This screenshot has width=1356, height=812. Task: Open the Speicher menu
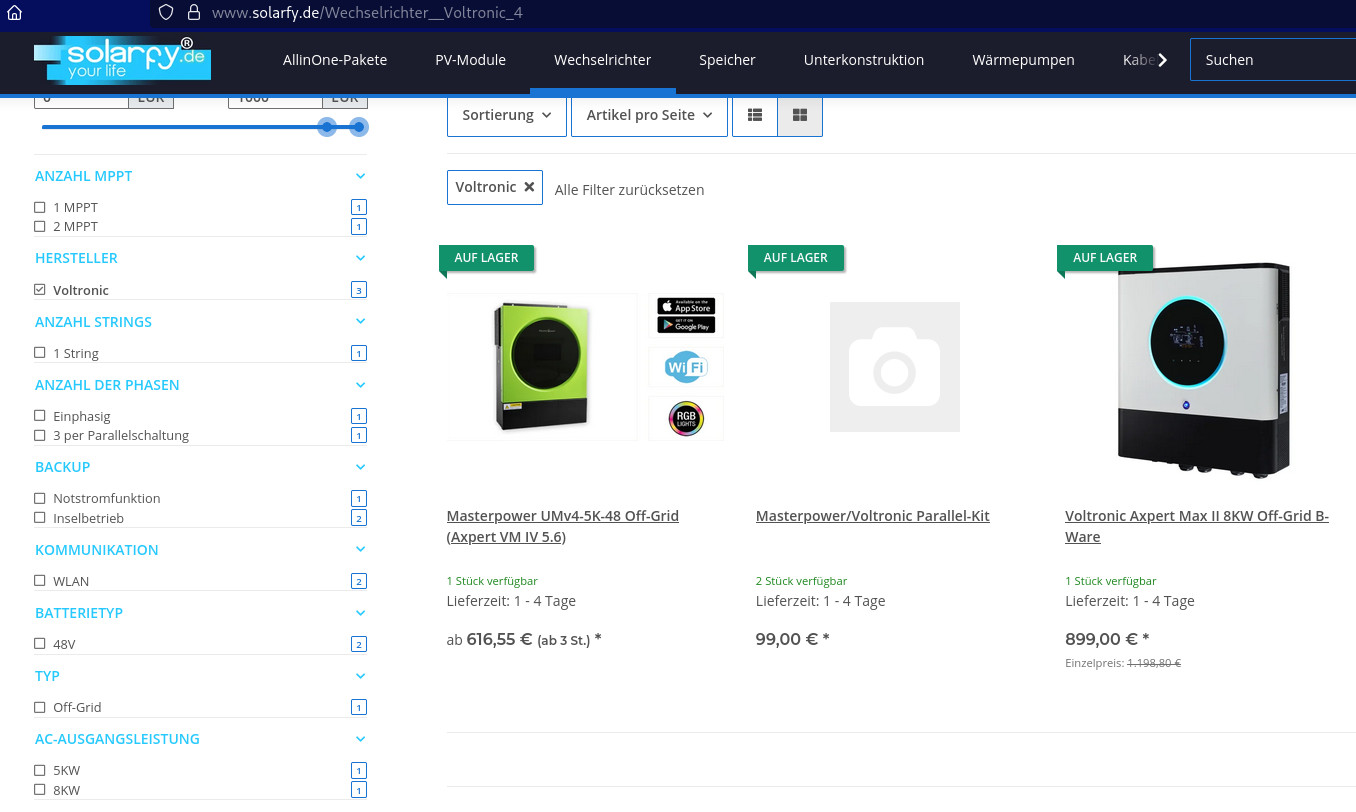pos(727,60)
